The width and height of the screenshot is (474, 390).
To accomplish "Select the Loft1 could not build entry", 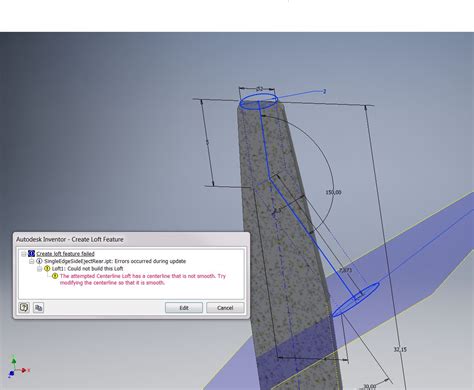I will [87, 268].
